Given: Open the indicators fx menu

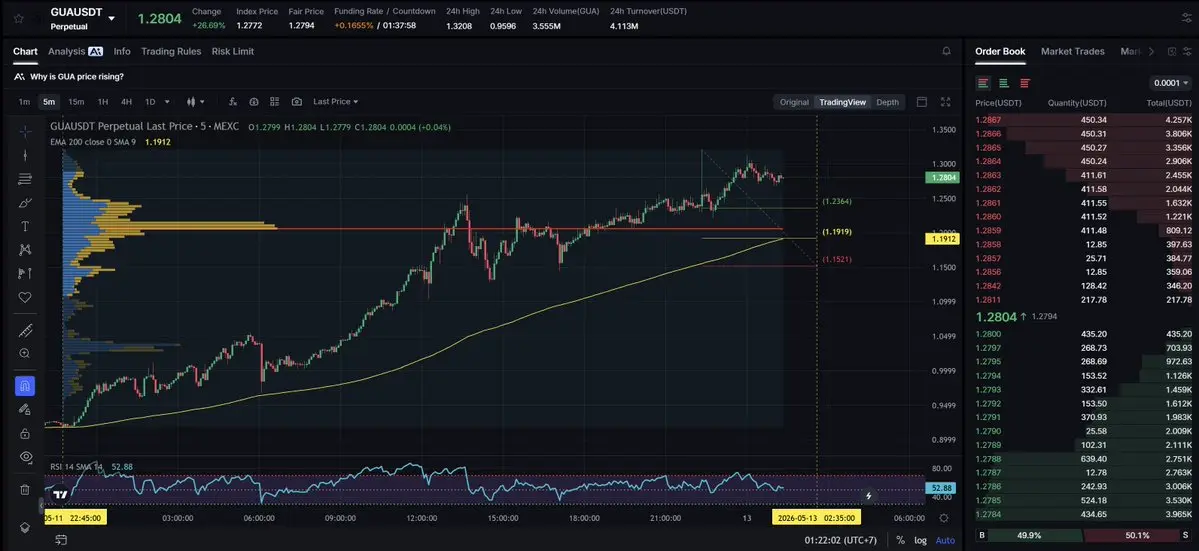Looking at the screenshot, I should (233, 102).
